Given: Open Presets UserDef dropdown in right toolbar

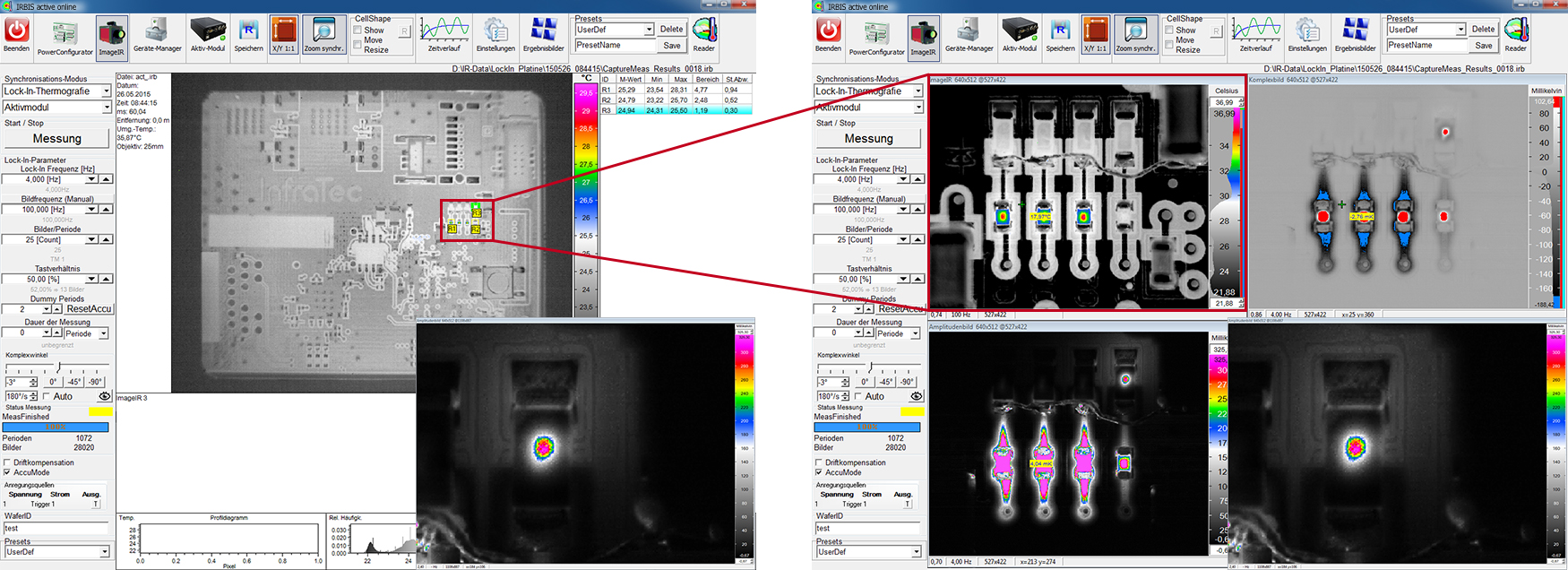Looking at the screenshot, I should coord(1460,30).
